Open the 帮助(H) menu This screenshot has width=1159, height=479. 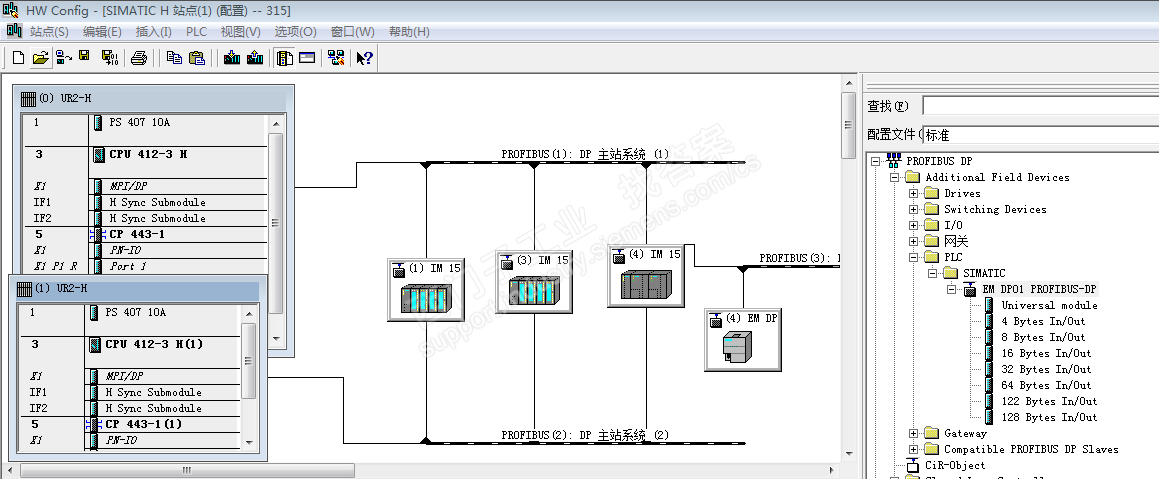coord(409,32)
